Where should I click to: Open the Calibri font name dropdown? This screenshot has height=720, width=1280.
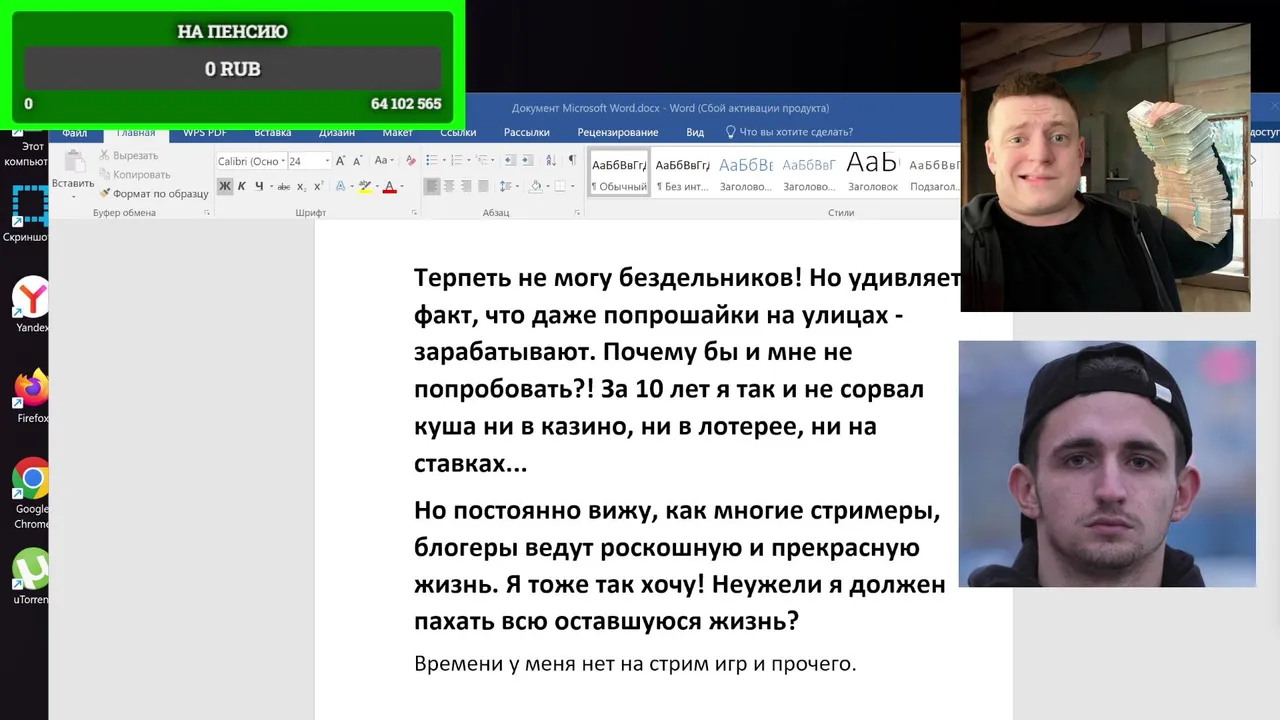point(283,161)
